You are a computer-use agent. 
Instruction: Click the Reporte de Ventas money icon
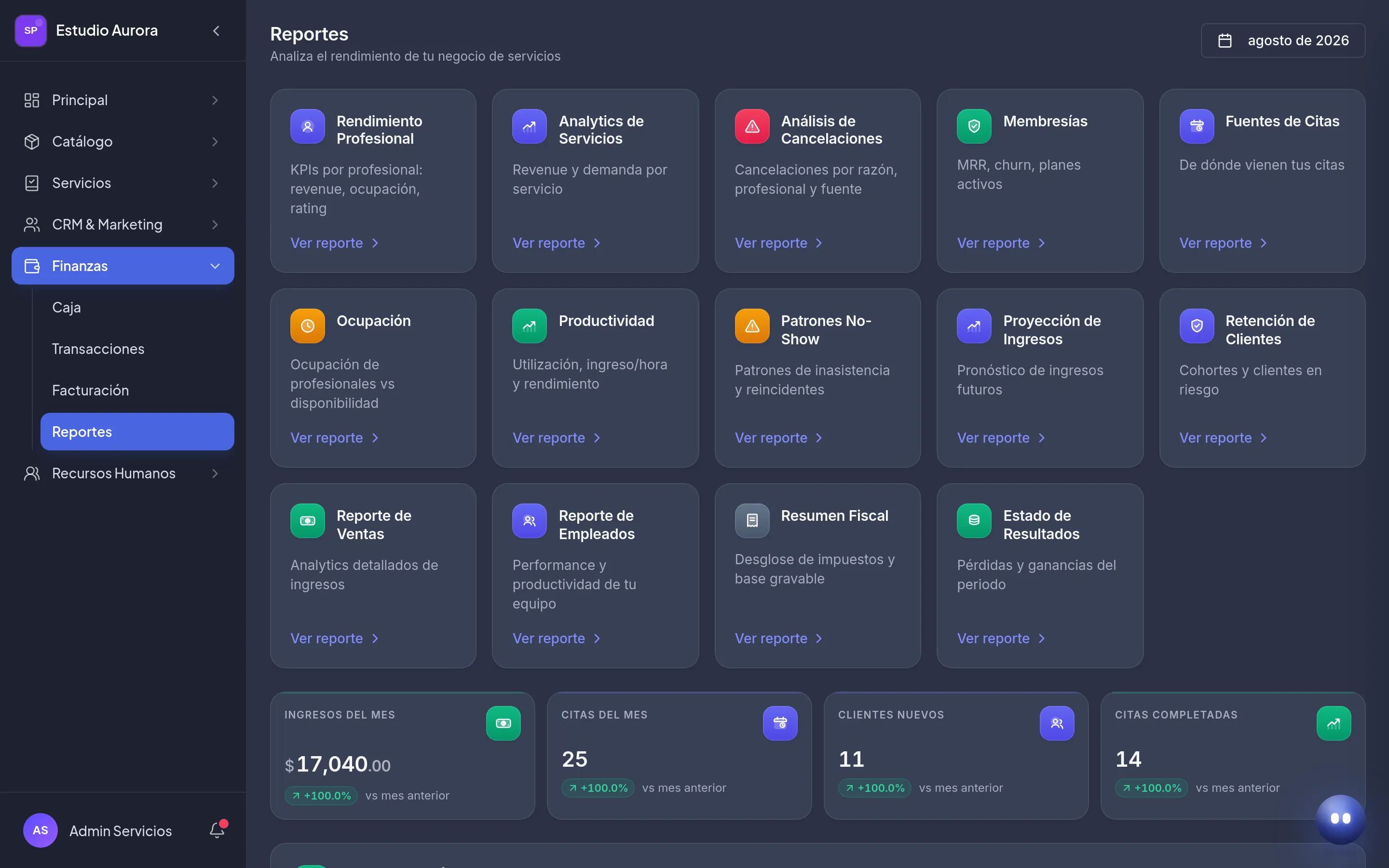click(307, 521)
